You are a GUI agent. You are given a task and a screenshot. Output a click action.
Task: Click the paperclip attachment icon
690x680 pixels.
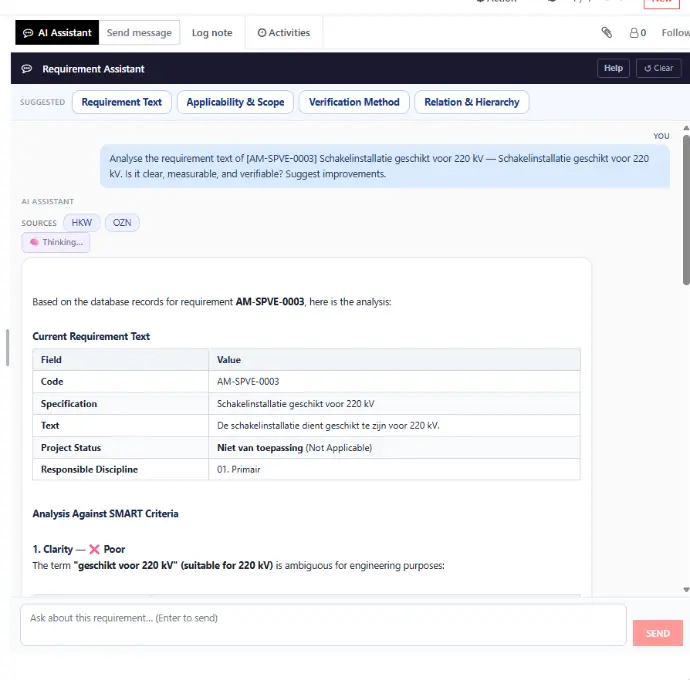(606, 33)
